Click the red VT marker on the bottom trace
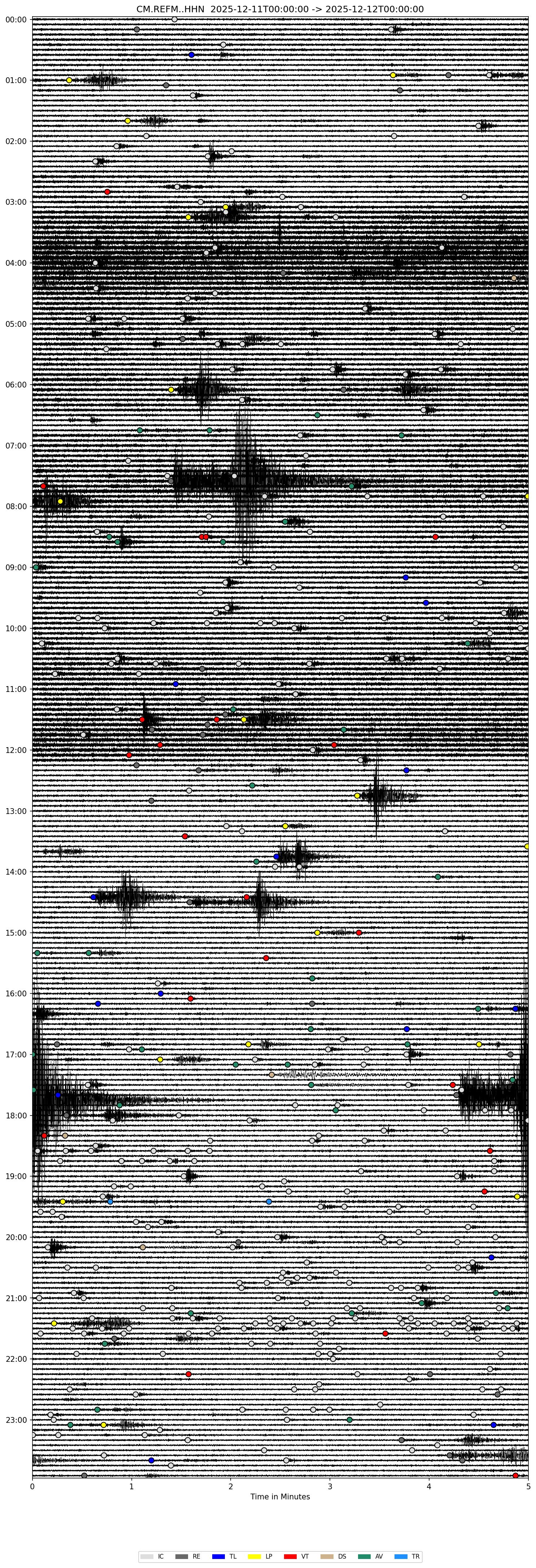Screen dimensions: 536x1568 (515, 1476)
